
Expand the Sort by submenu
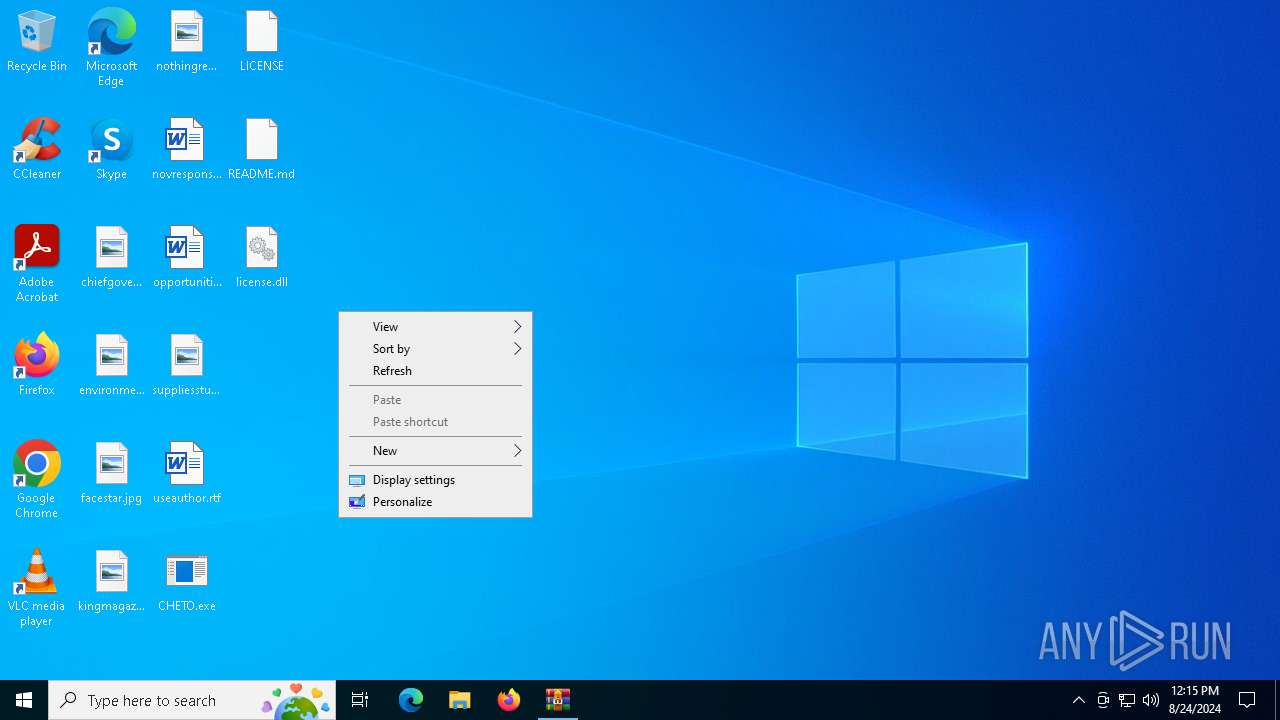pos(435,349)
